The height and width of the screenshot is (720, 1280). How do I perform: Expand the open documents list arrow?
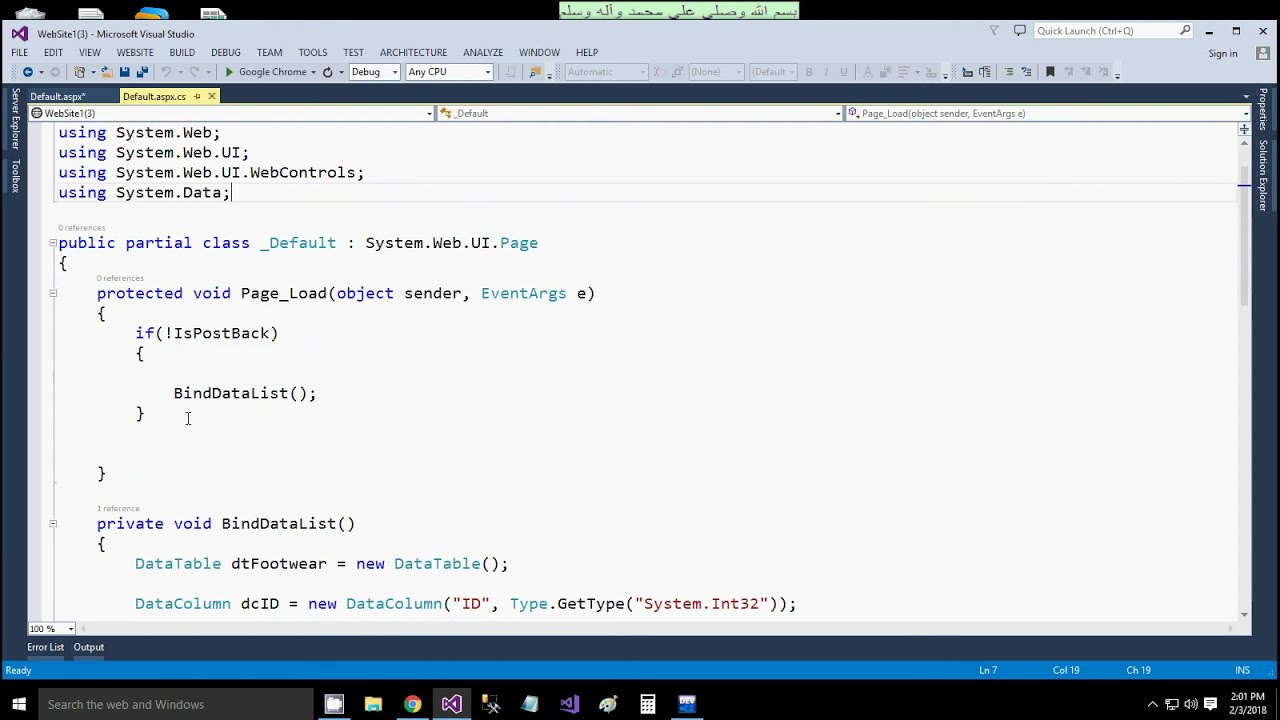point(1246,96)
